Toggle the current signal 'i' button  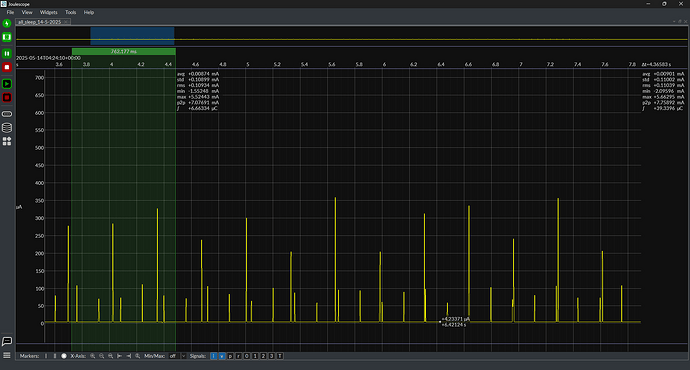(x=213, y=356)
